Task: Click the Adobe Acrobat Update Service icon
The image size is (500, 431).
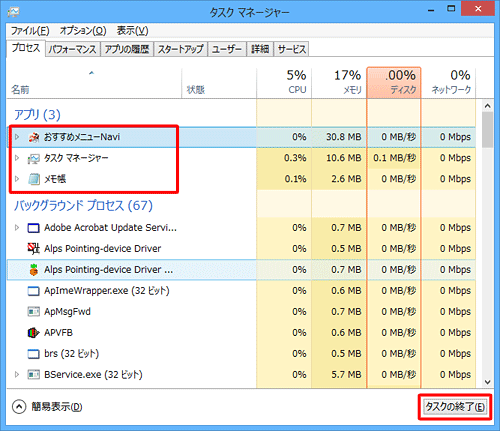Action: coord(33,228)
